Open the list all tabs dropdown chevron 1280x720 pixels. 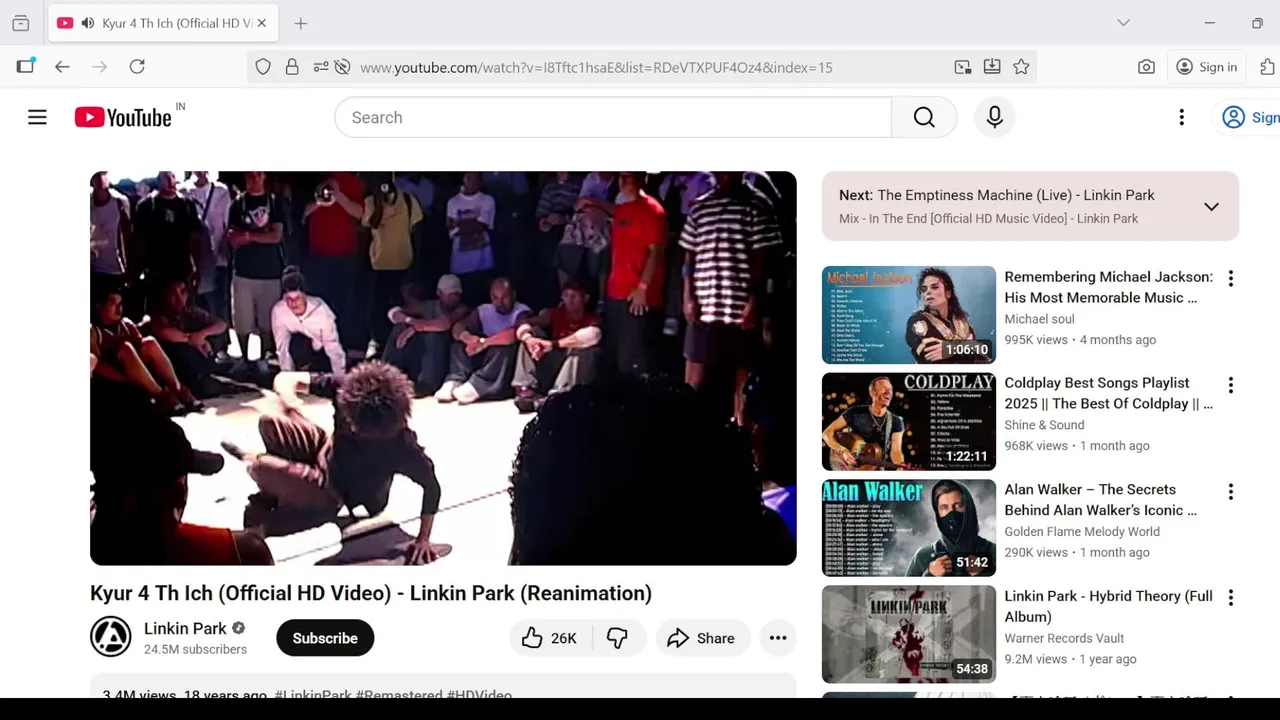point(1123,23)
